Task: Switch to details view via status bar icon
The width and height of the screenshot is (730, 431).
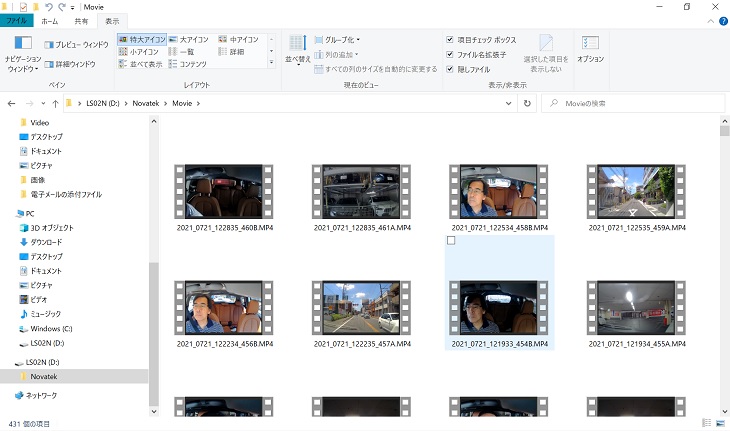Action: (707, 423)
